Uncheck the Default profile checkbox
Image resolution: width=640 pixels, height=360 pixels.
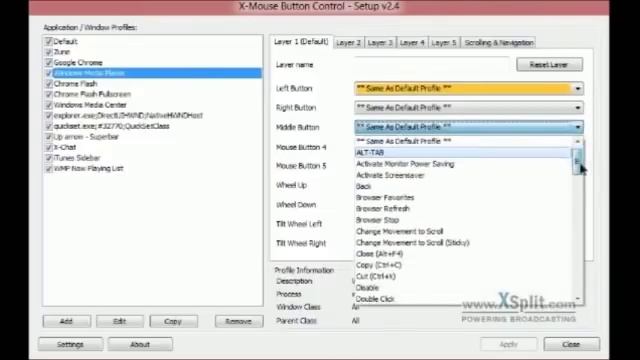coord(49,41)
